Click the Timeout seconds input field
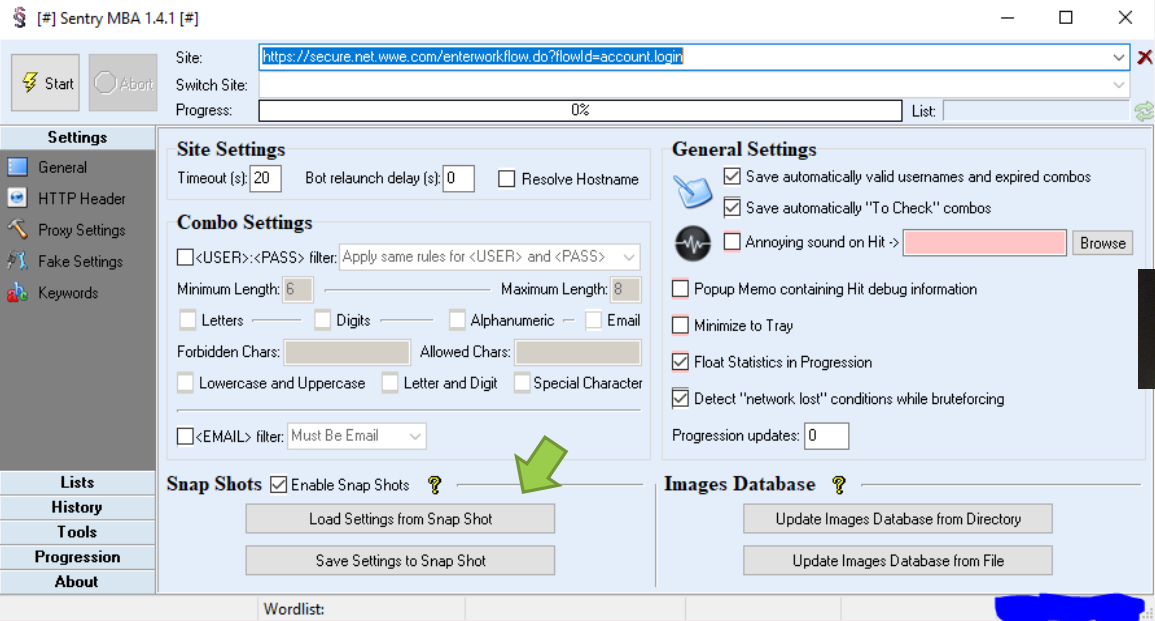Image resolution: width=1155 pixels, height=621 pixels. click(266, 179)
